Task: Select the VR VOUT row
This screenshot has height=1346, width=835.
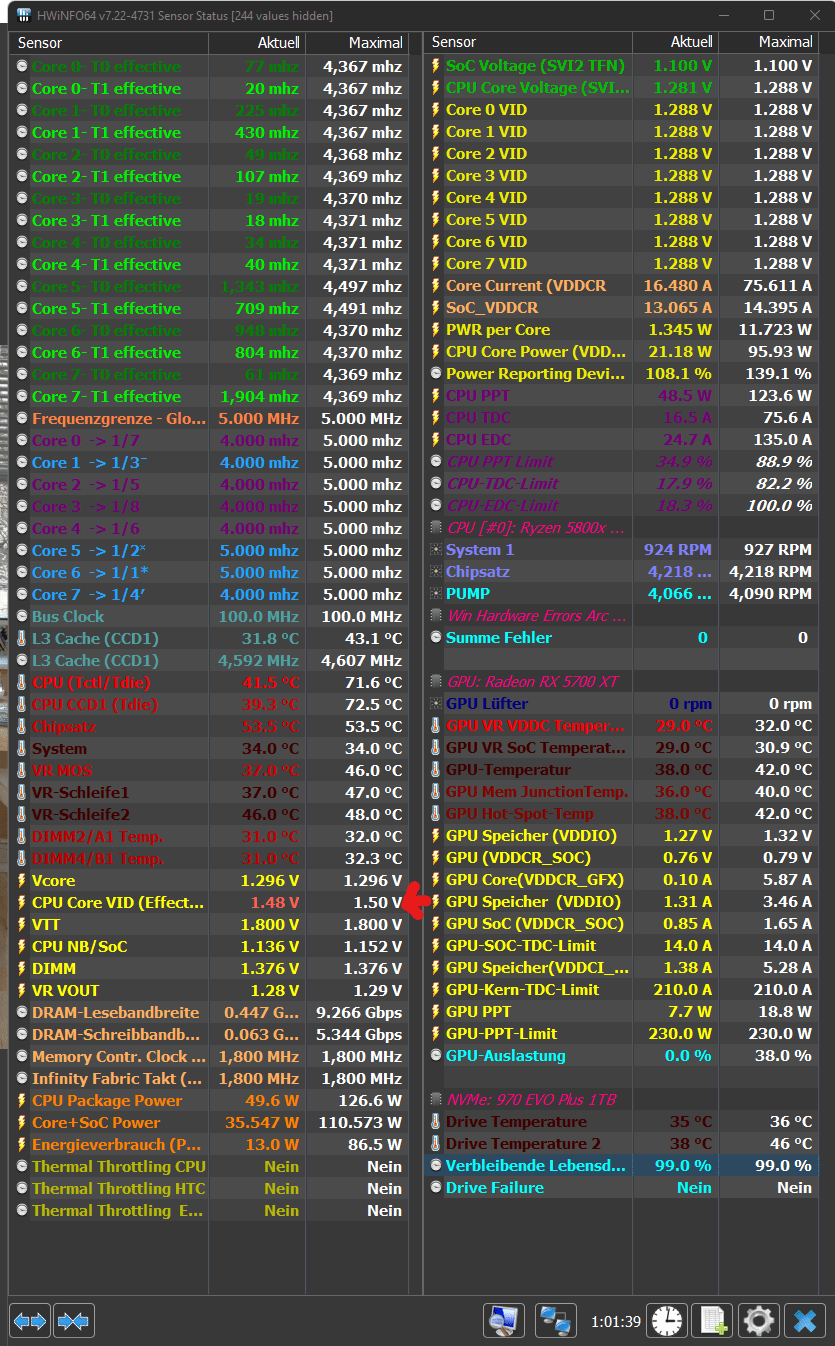Action: pos(210,991)
